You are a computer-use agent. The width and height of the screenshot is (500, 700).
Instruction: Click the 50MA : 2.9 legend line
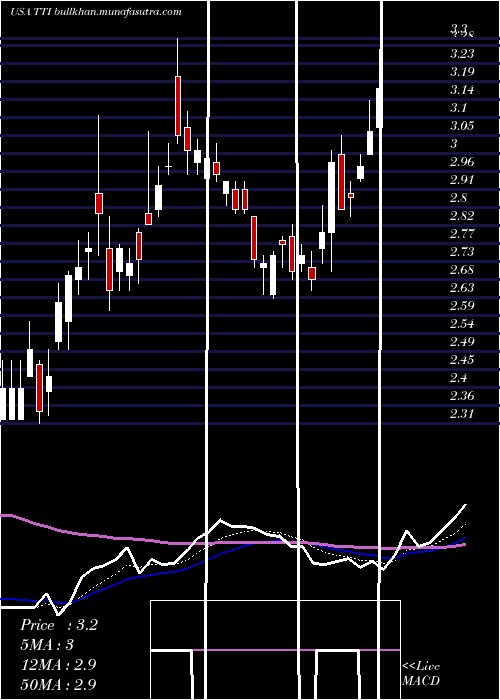(x=58, y=684)
